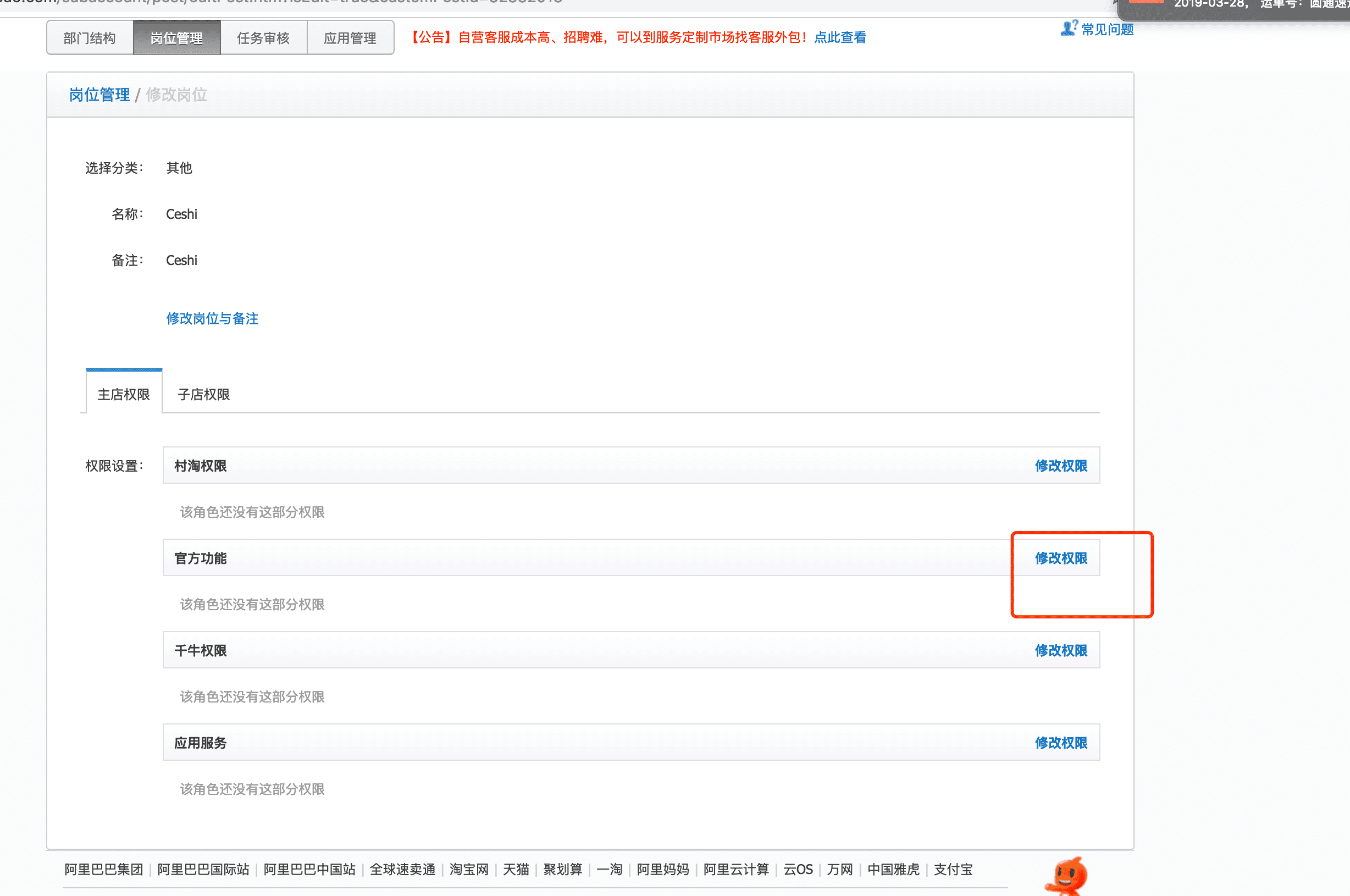Open 阿里云计算 footer link
1350x896 pixels.
pos(736,869)
